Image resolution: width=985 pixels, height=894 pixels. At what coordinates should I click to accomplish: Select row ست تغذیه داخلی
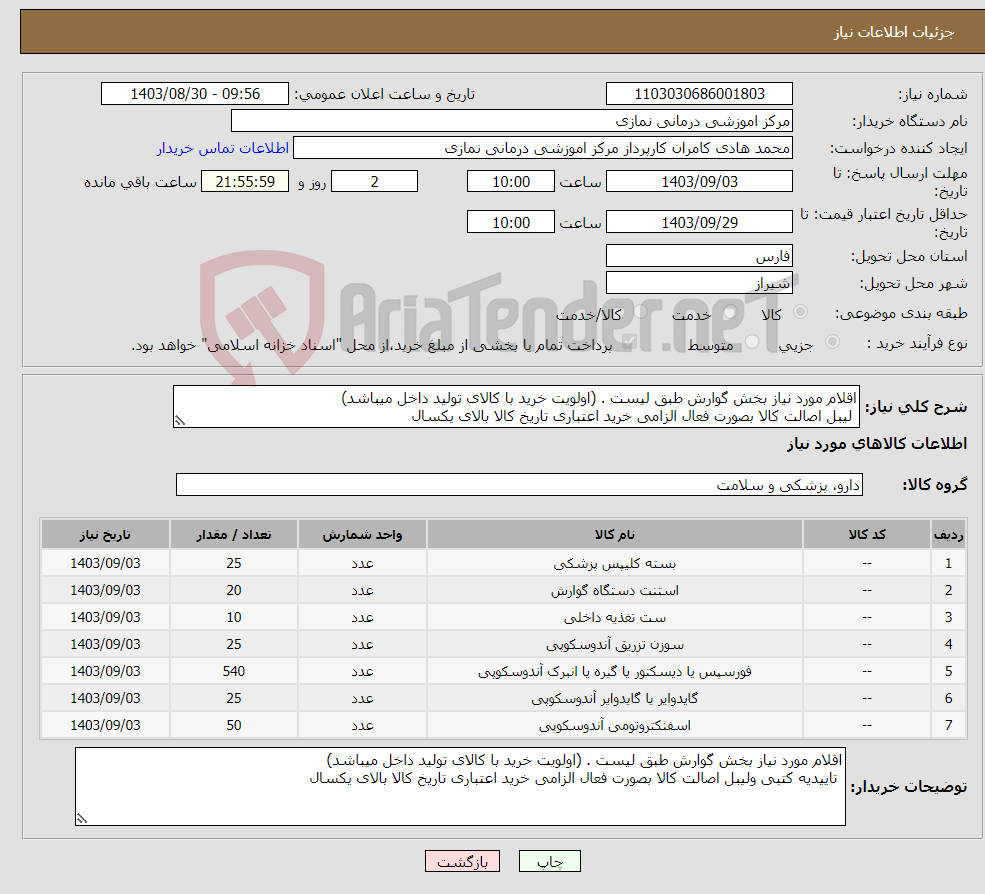(503, 617)
